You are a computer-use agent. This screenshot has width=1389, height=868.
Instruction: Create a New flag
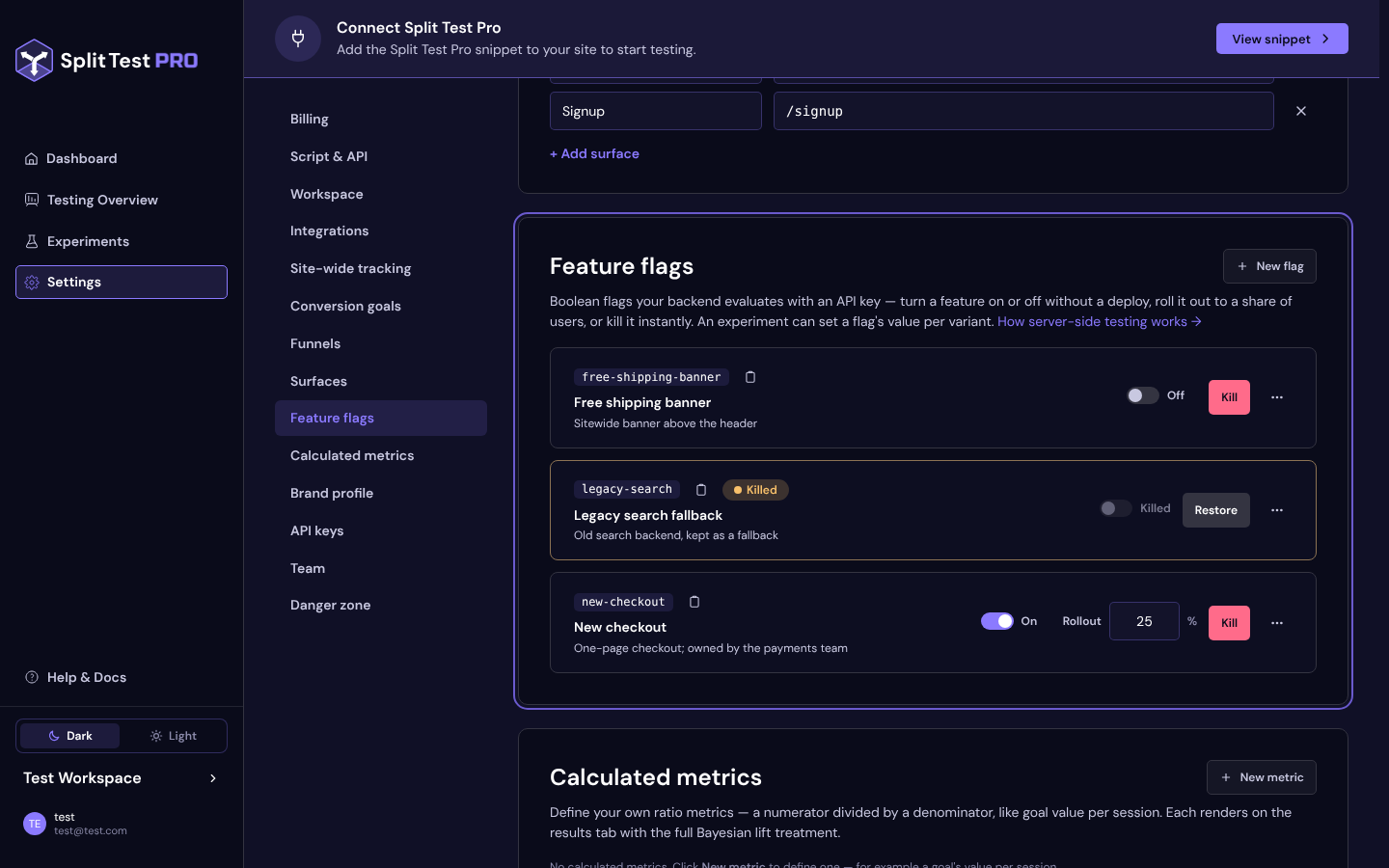[x=1269, y=266]
